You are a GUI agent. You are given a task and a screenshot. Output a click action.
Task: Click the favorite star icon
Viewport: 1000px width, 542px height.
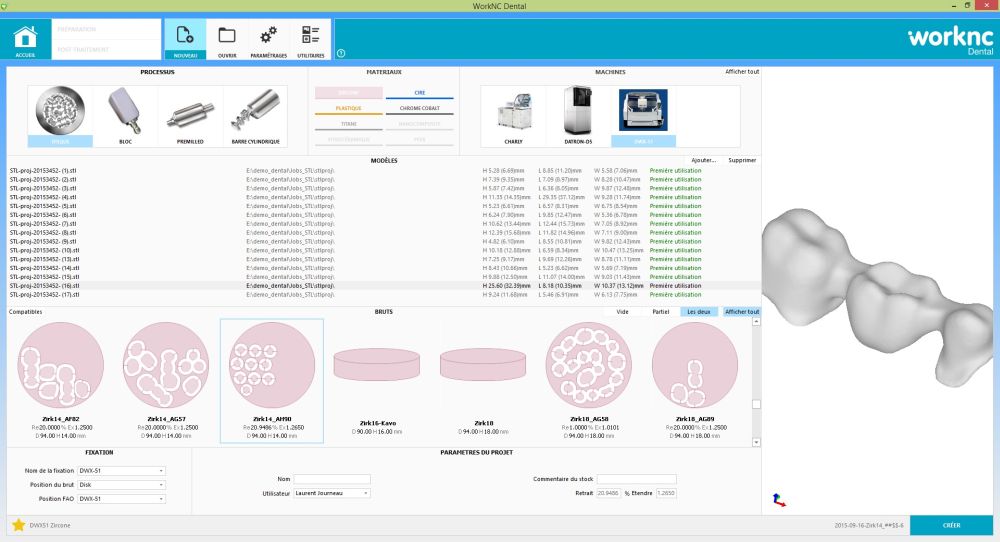click(x=18, y=525)
